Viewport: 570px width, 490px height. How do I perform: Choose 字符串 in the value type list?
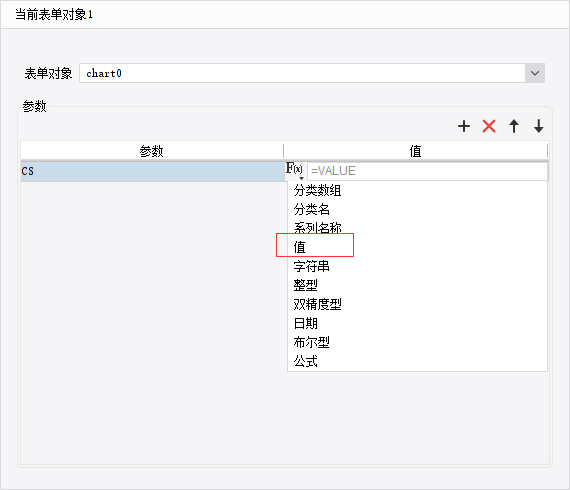coord(417,266)
